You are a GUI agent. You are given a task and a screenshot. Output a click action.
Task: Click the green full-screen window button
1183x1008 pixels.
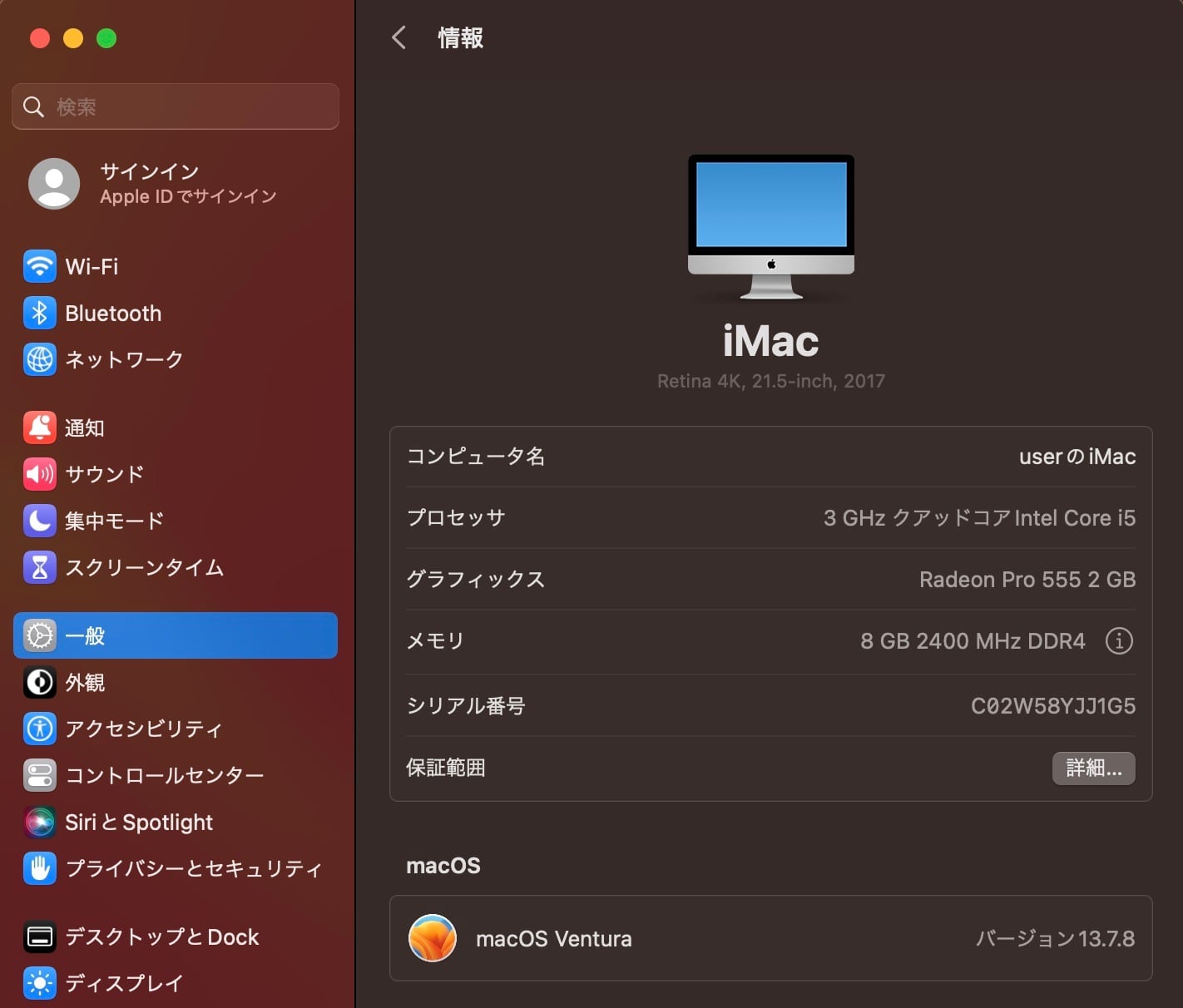(x=106, y=38)
